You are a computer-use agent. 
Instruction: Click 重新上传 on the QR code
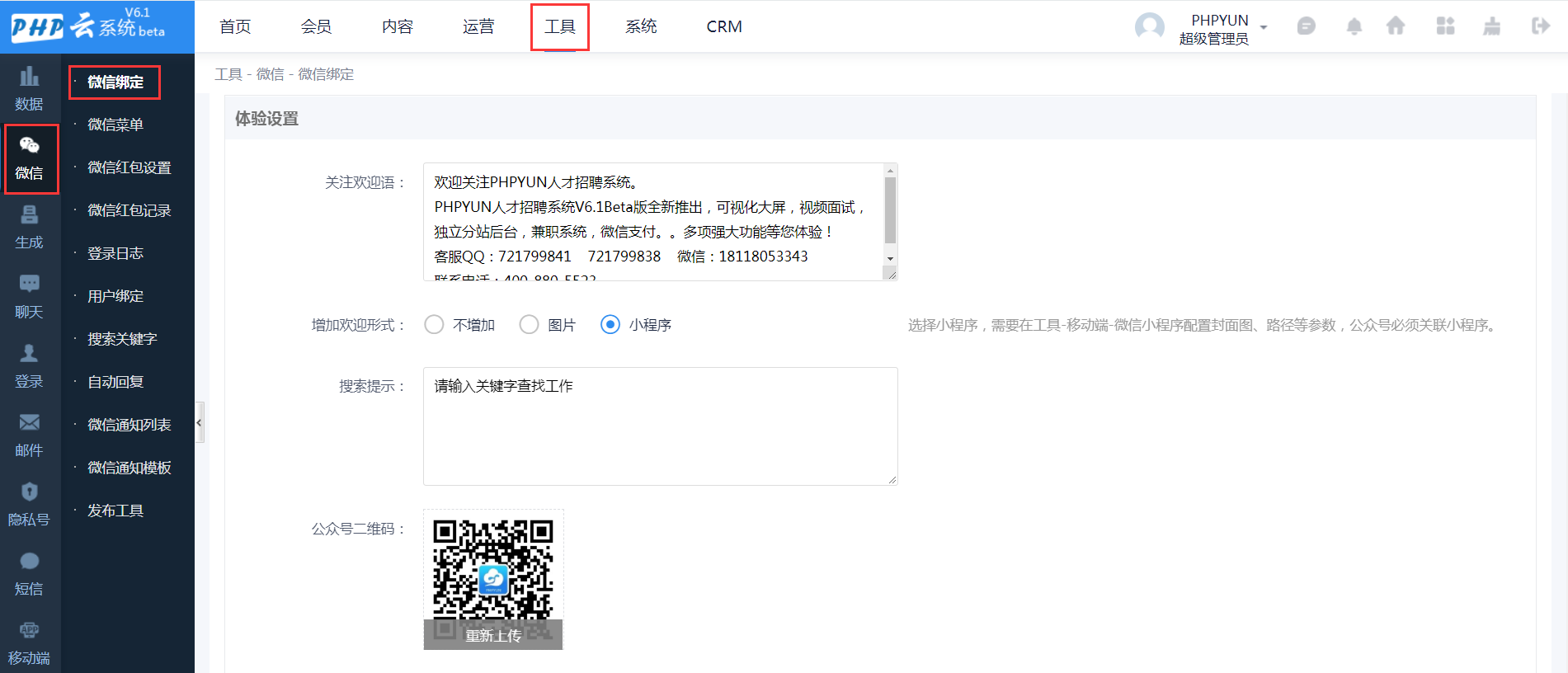click(493, 635)
